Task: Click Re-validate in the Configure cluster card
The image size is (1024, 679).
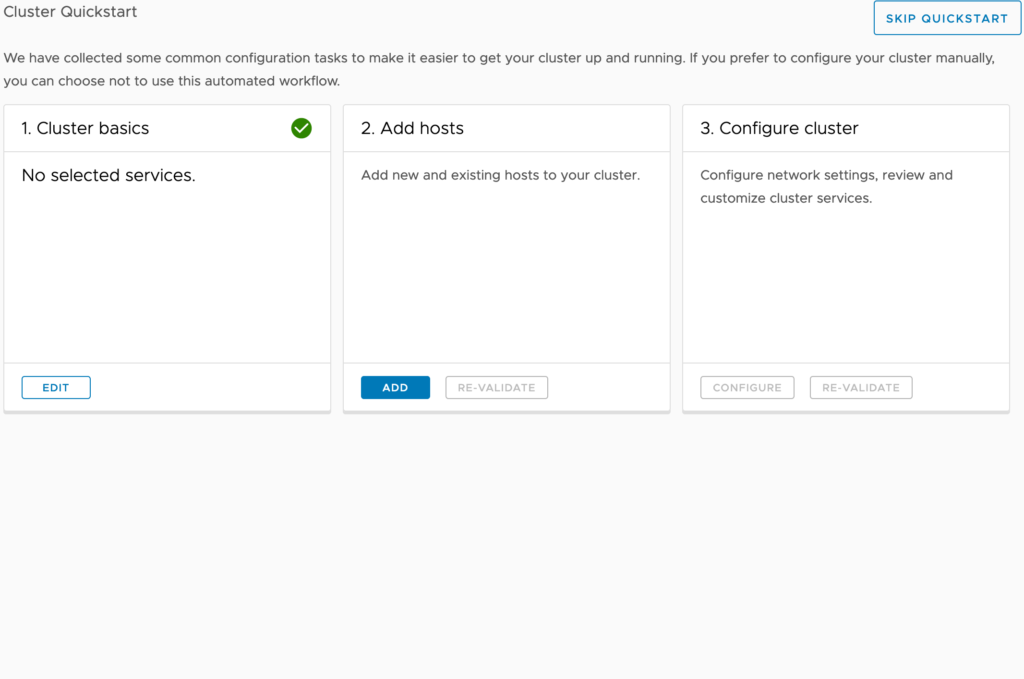Action: tap(860, 388)
